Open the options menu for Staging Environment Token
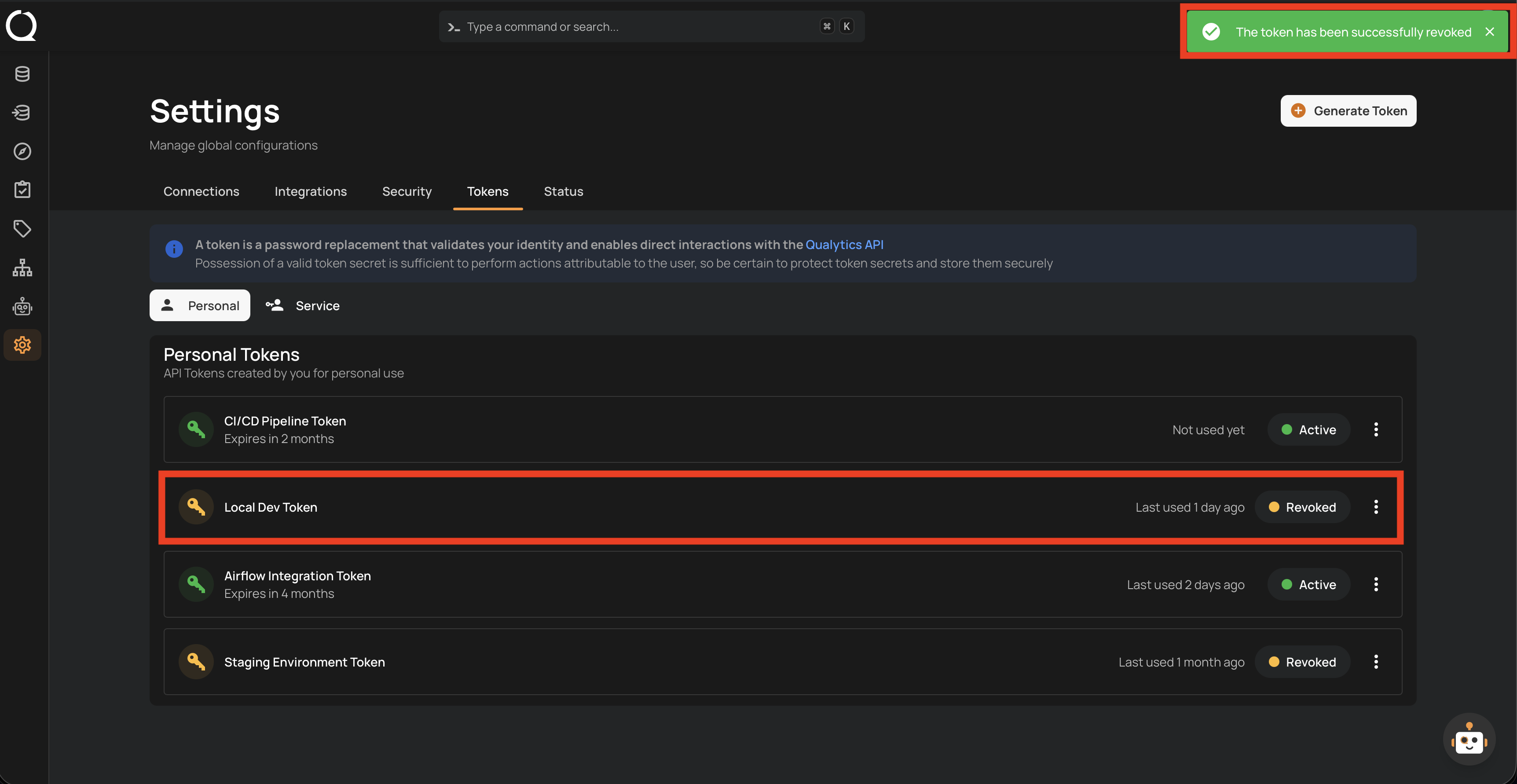Image resolution: width=1517 pixels, height=784 pixels. 1376,662
